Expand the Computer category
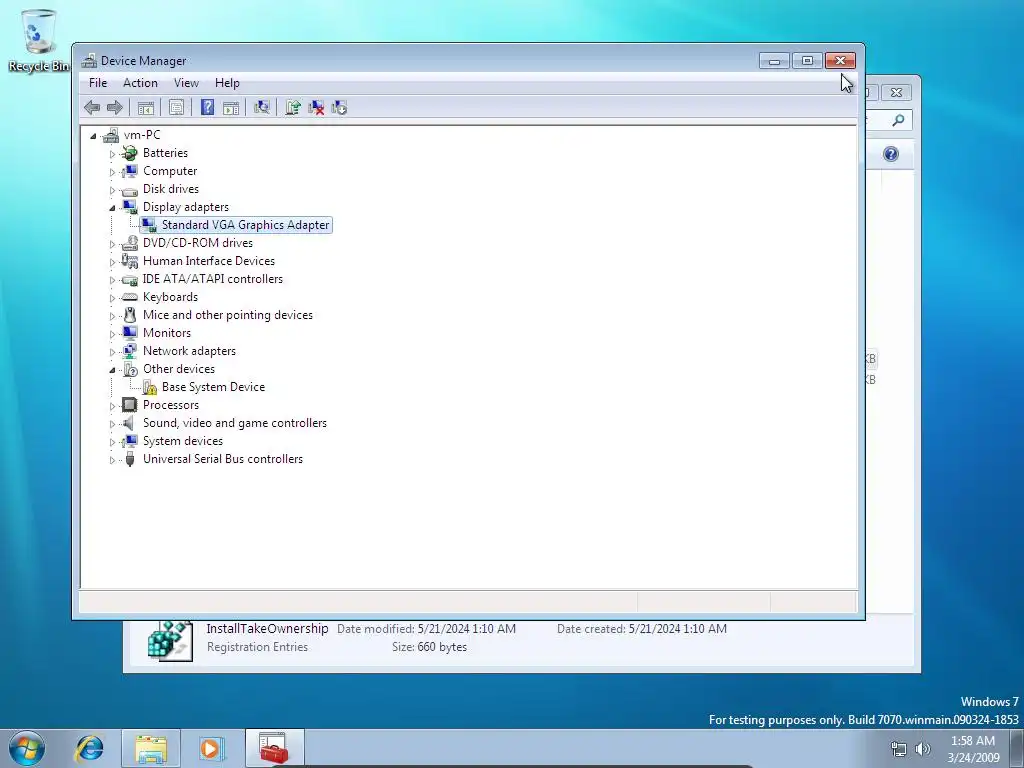 [112, 172]
